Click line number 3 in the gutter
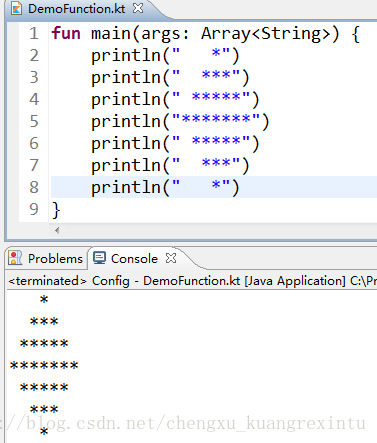This screenshot has width=377, height=443. coord(34,77)
